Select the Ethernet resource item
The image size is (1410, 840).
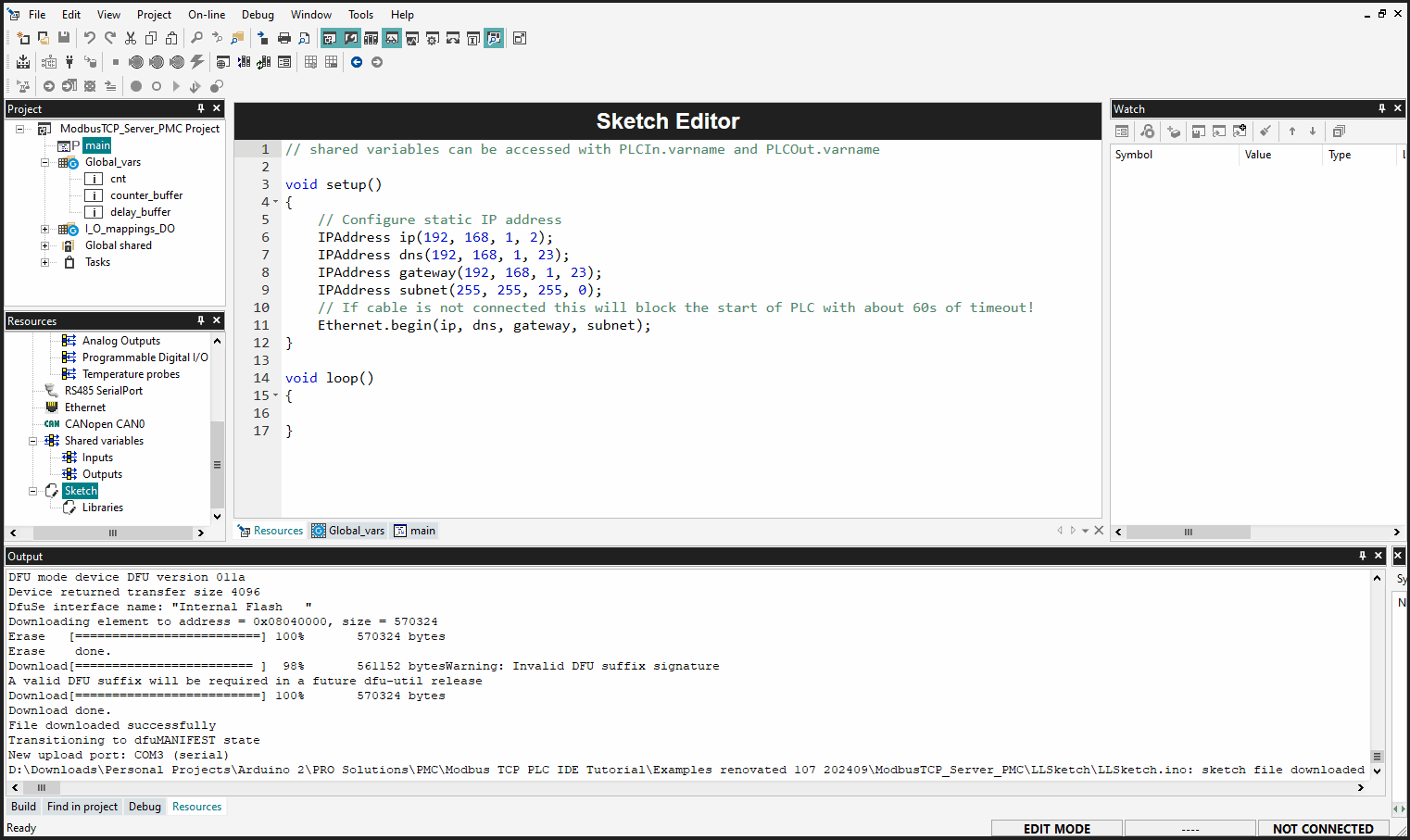85,407
